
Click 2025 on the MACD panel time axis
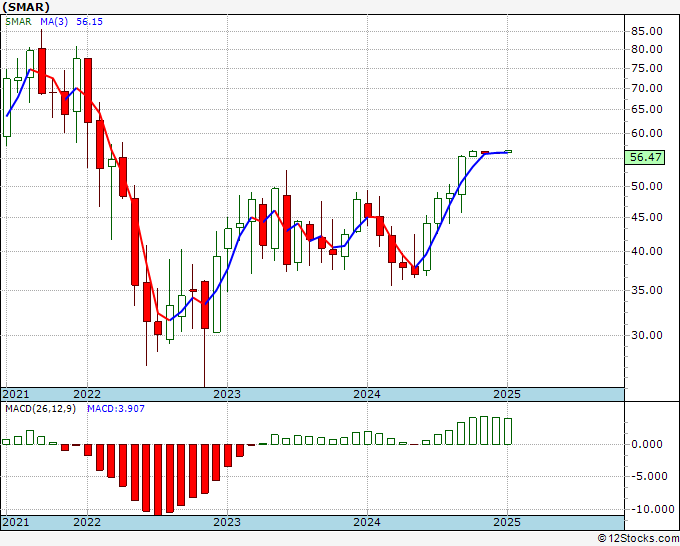tap(507, 522)
